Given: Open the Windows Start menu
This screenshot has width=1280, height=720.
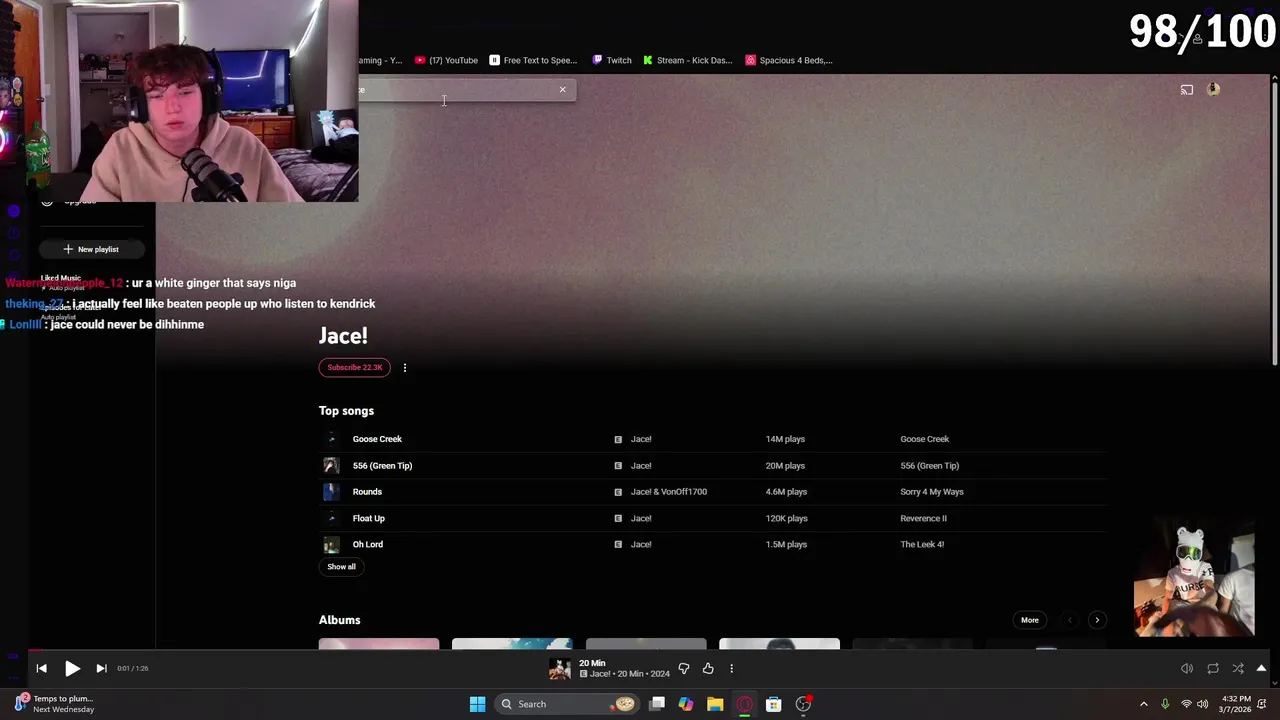Looking at the screenshot, I should pyautogui.click(x=477, y=704).
